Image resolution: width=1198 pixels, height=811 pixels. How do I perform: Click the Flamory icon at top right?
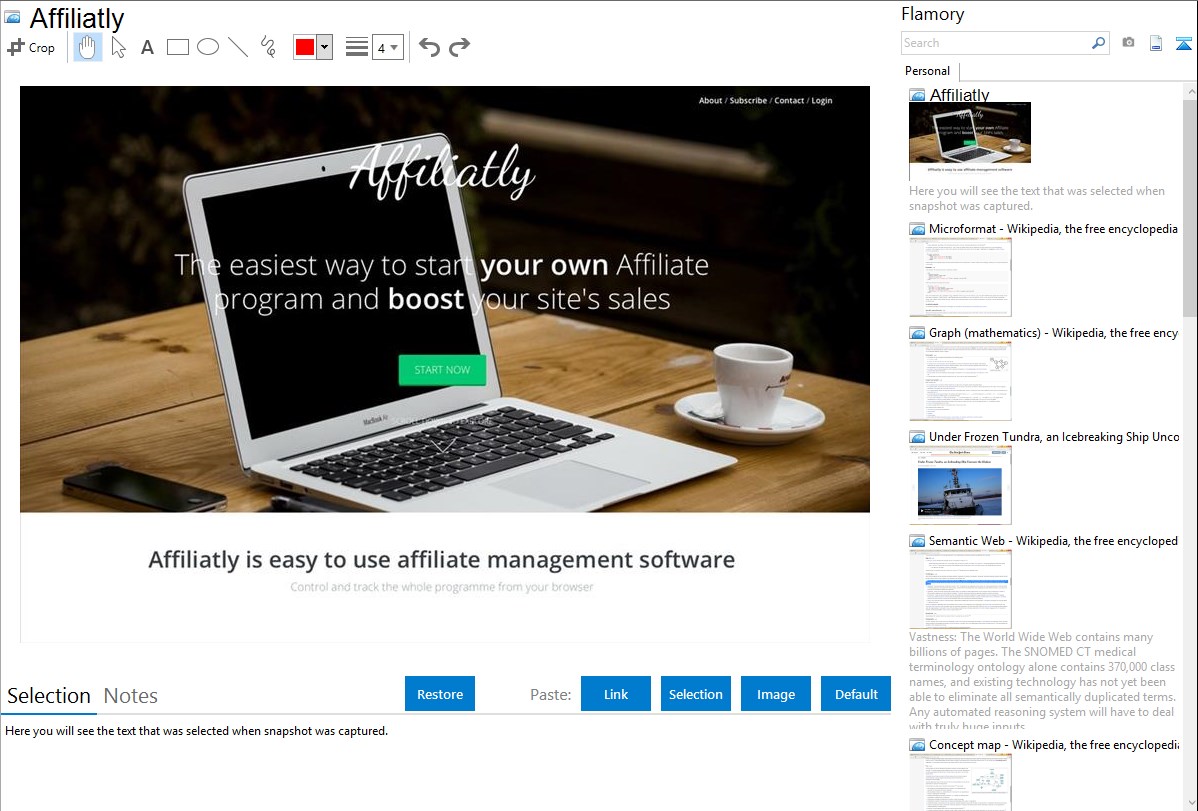(1183, 43)
